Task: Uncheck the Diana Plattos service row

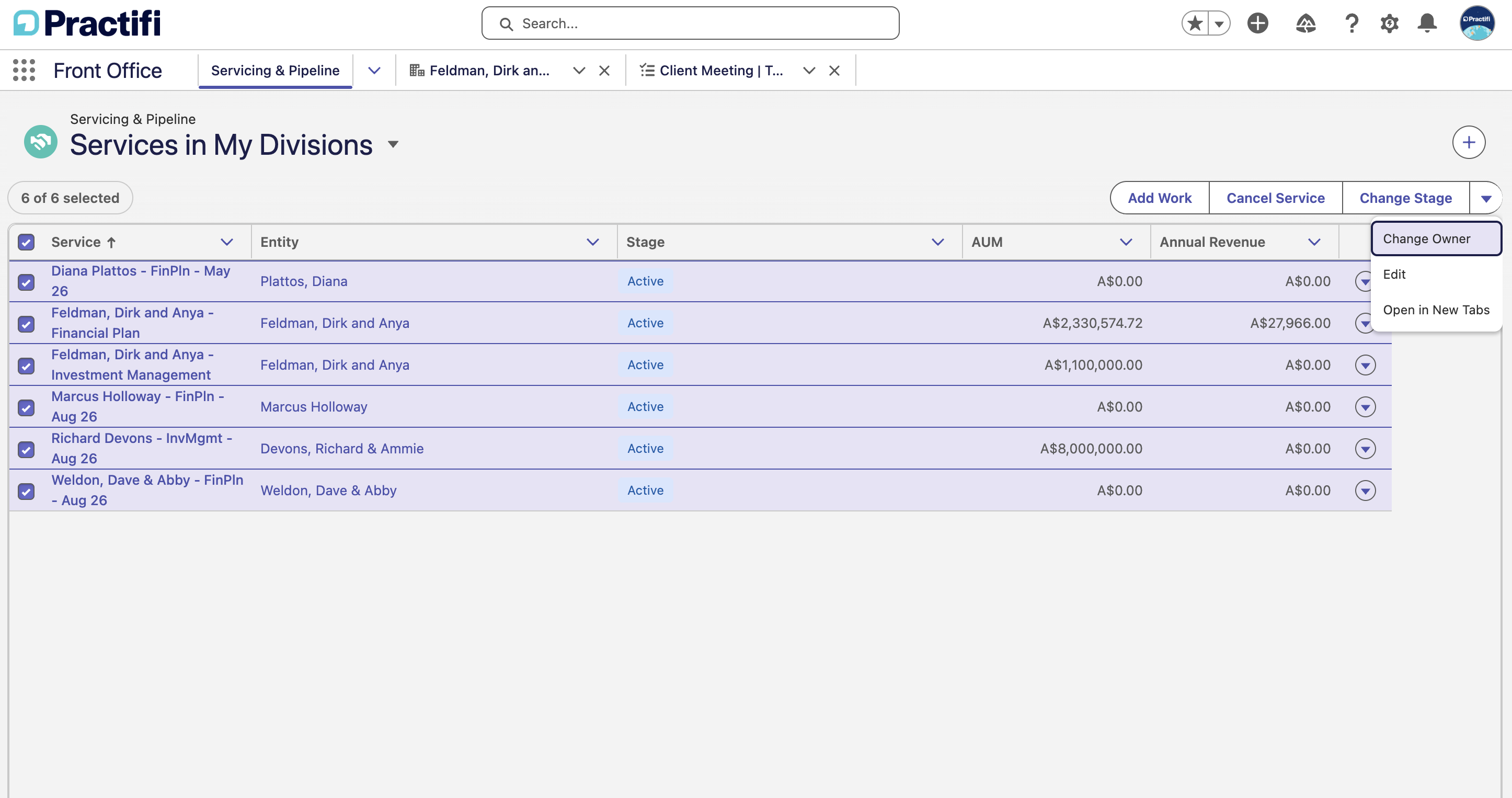Action: [26, 282]
